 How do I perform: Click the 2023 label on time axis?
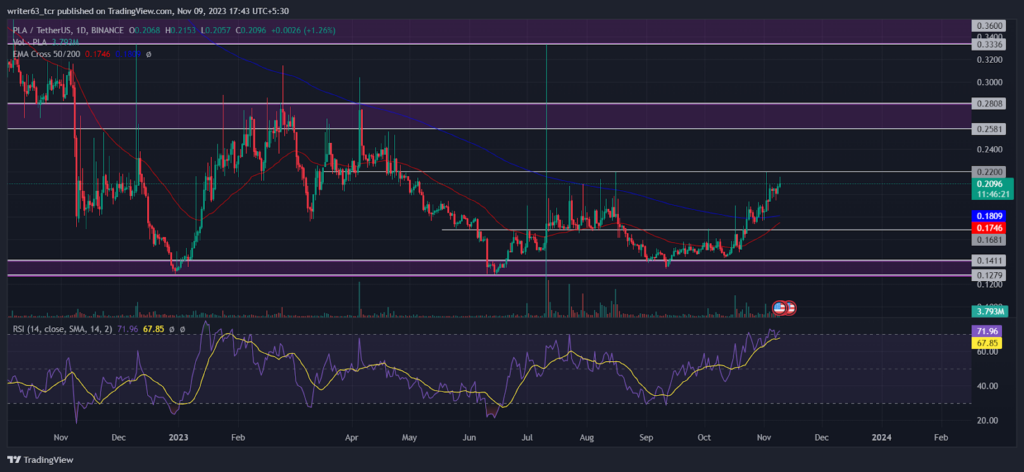pyautogui.click(x=178, y=439)
